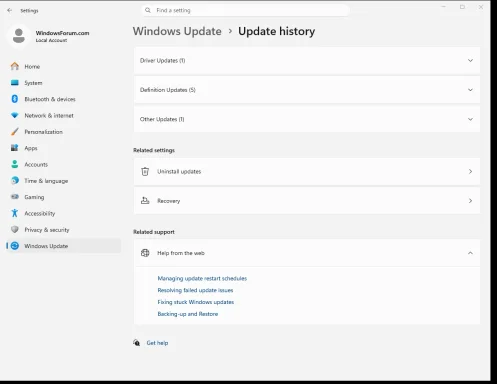This screenshot has width=497, height=384.
Task: Click Windows Update breadcrumb
Action: [177, 31]
